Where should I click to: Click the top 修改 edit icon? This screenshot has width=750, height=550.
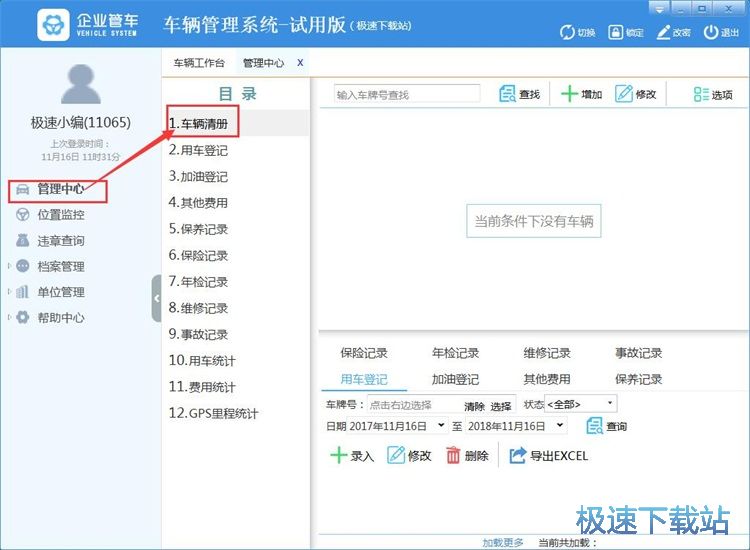coord(624,94)
